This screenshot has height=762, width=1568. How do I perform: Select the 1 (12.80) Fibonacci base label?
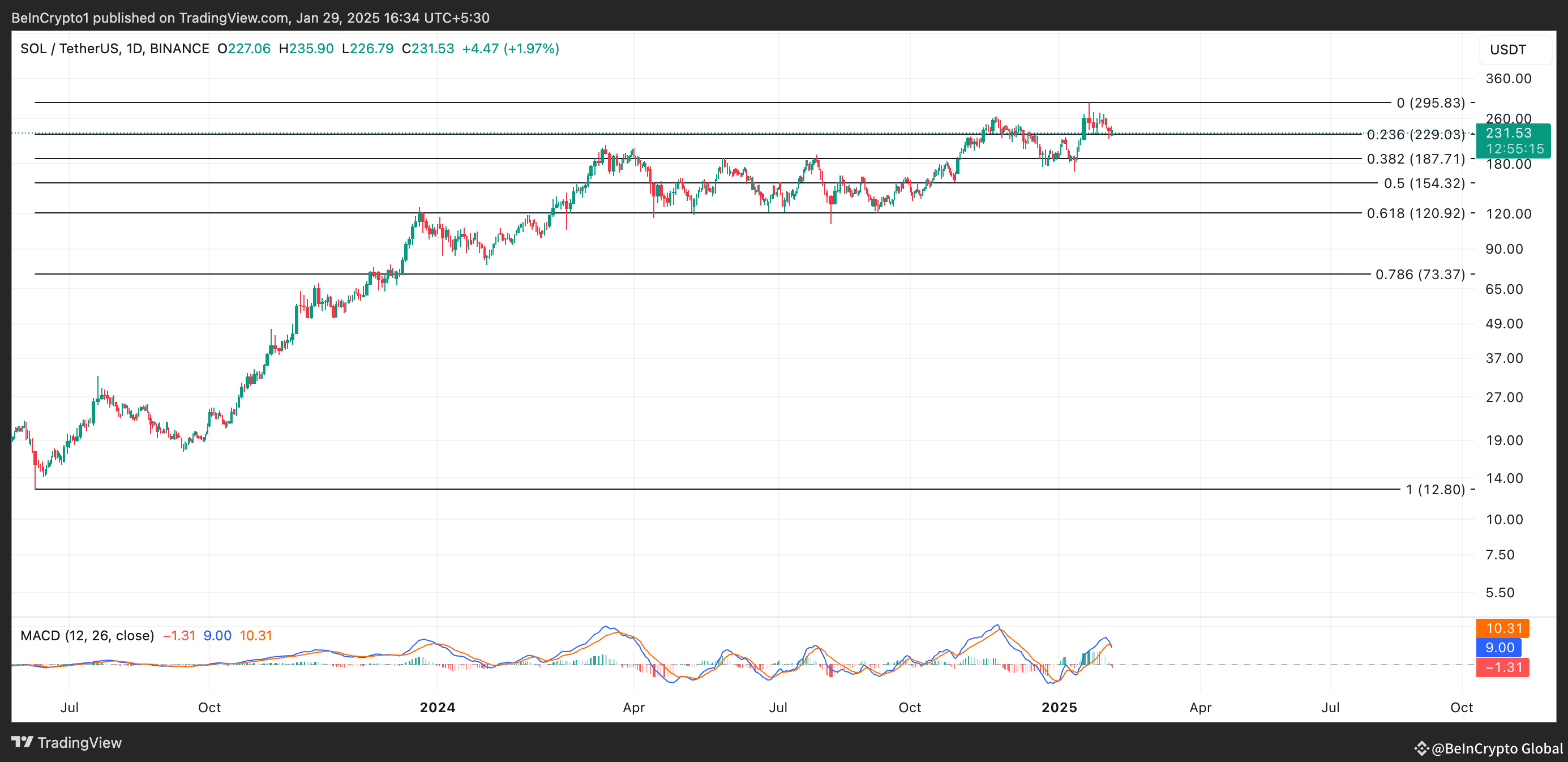(x=1436, y=489)
